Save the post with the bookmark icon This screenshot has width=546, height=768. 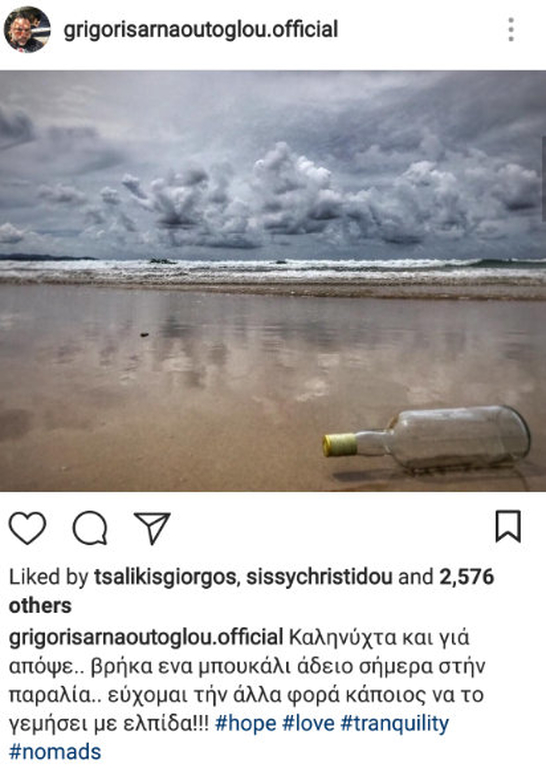(x=508, y=527)
